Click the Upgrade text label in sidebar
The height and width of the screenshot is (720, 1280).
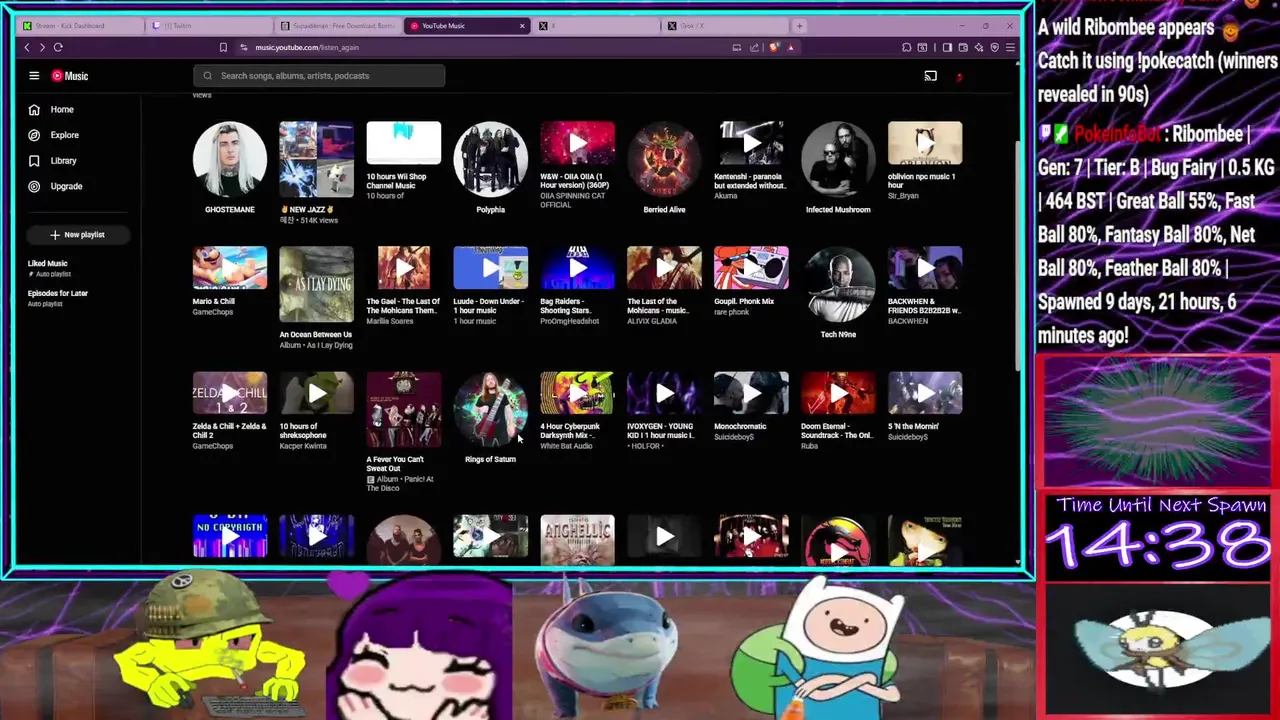click(66, 186)
